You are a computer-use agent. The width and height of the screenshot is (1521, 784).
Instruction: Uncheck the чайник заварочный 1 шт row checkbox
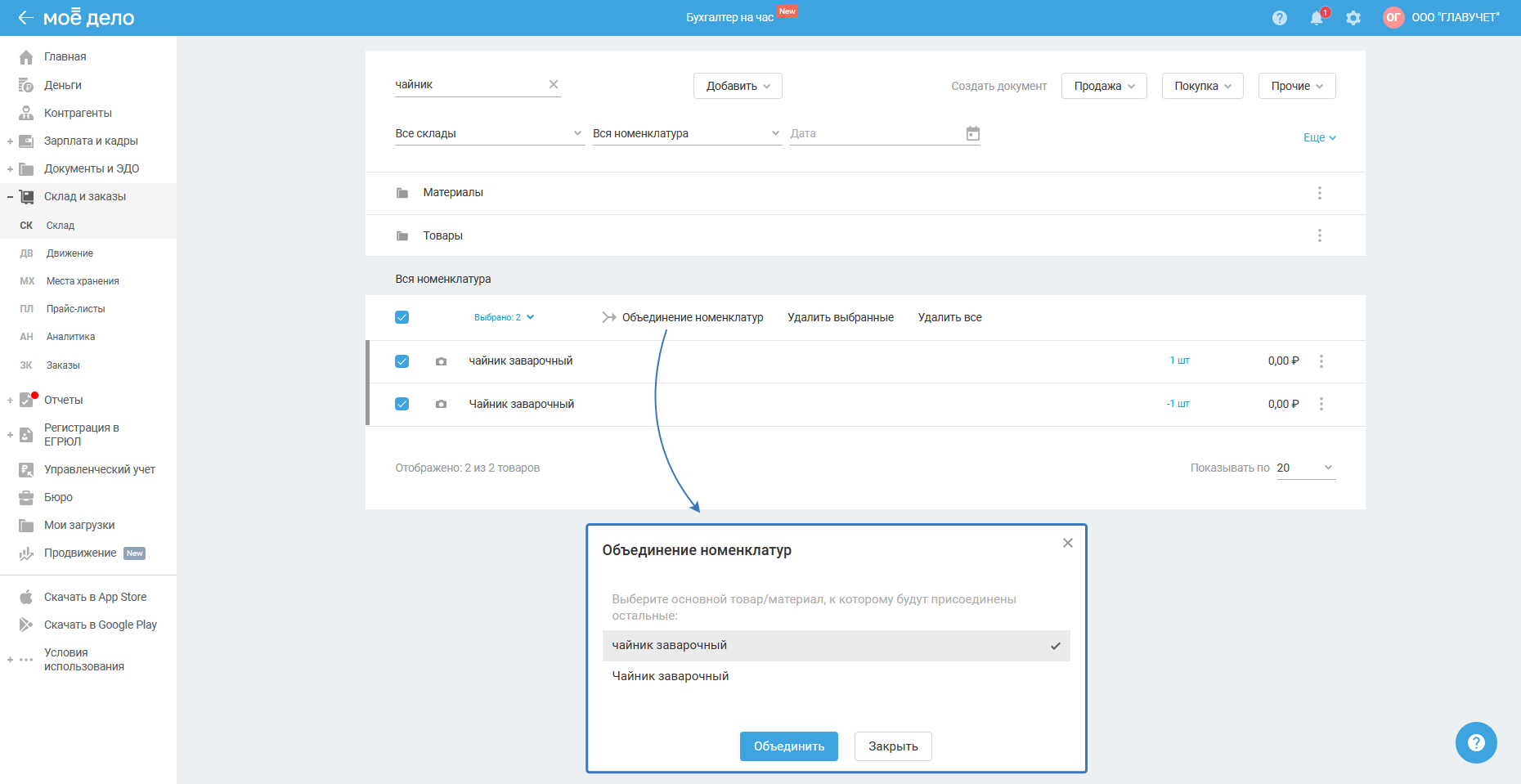402,361
